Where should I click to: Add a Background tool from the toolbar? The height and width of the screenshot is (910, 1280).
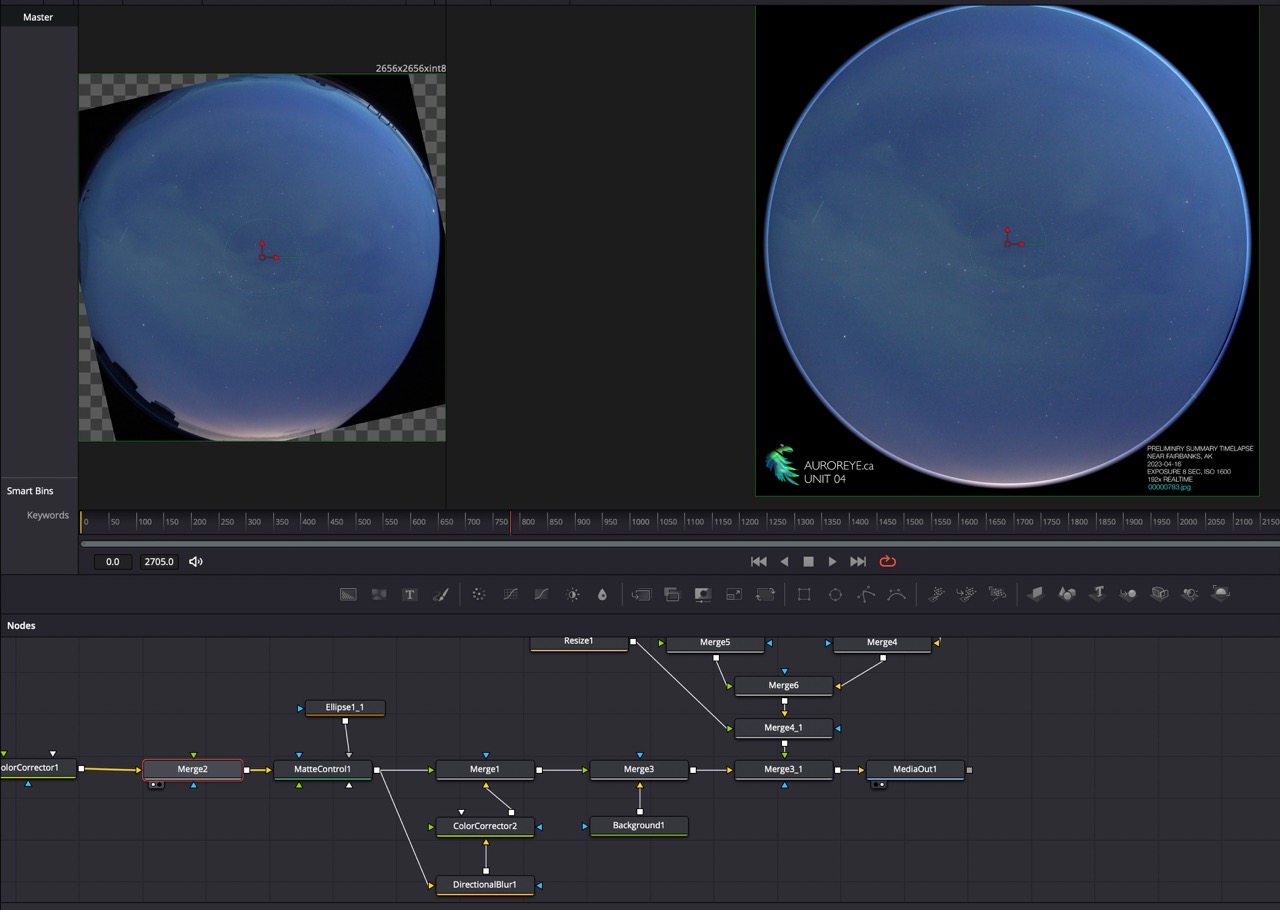pos(348,594)
